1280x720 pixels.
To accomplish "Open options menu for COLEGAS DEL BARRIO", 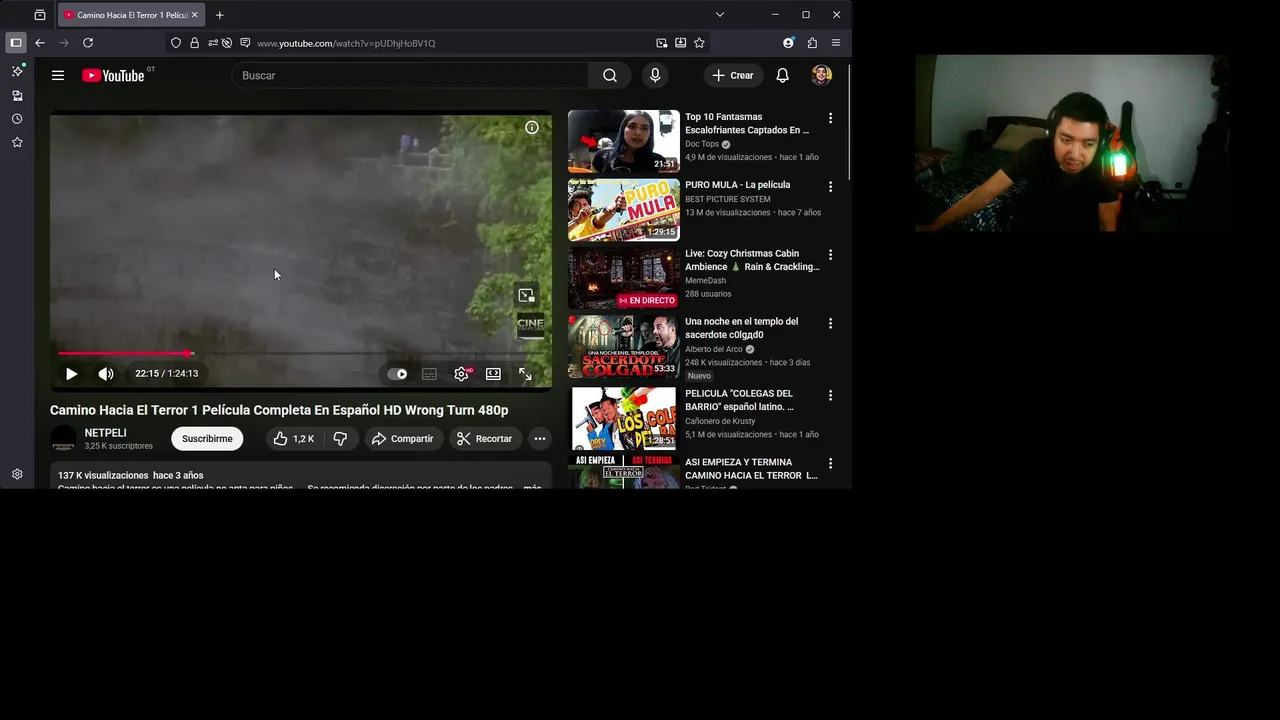I will click(830, 395).
